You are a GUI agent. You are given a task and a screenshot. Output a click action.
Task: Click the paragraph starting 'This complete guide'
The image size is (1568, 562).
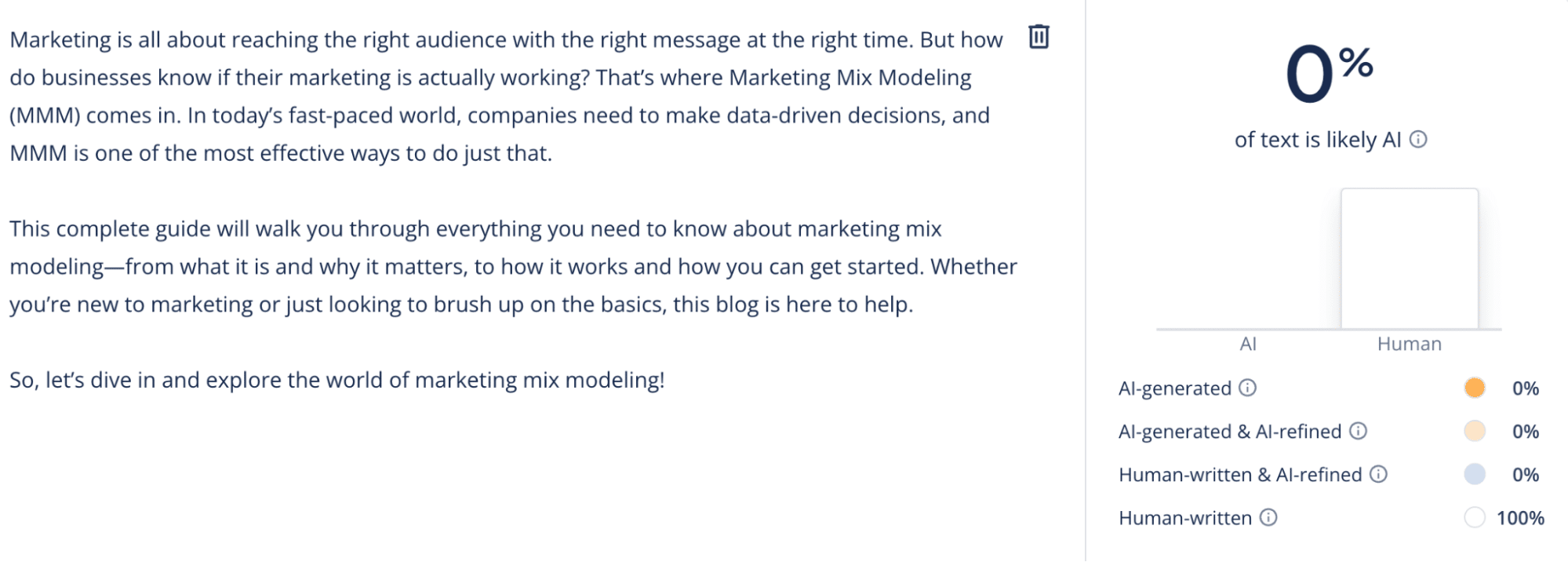513,267
